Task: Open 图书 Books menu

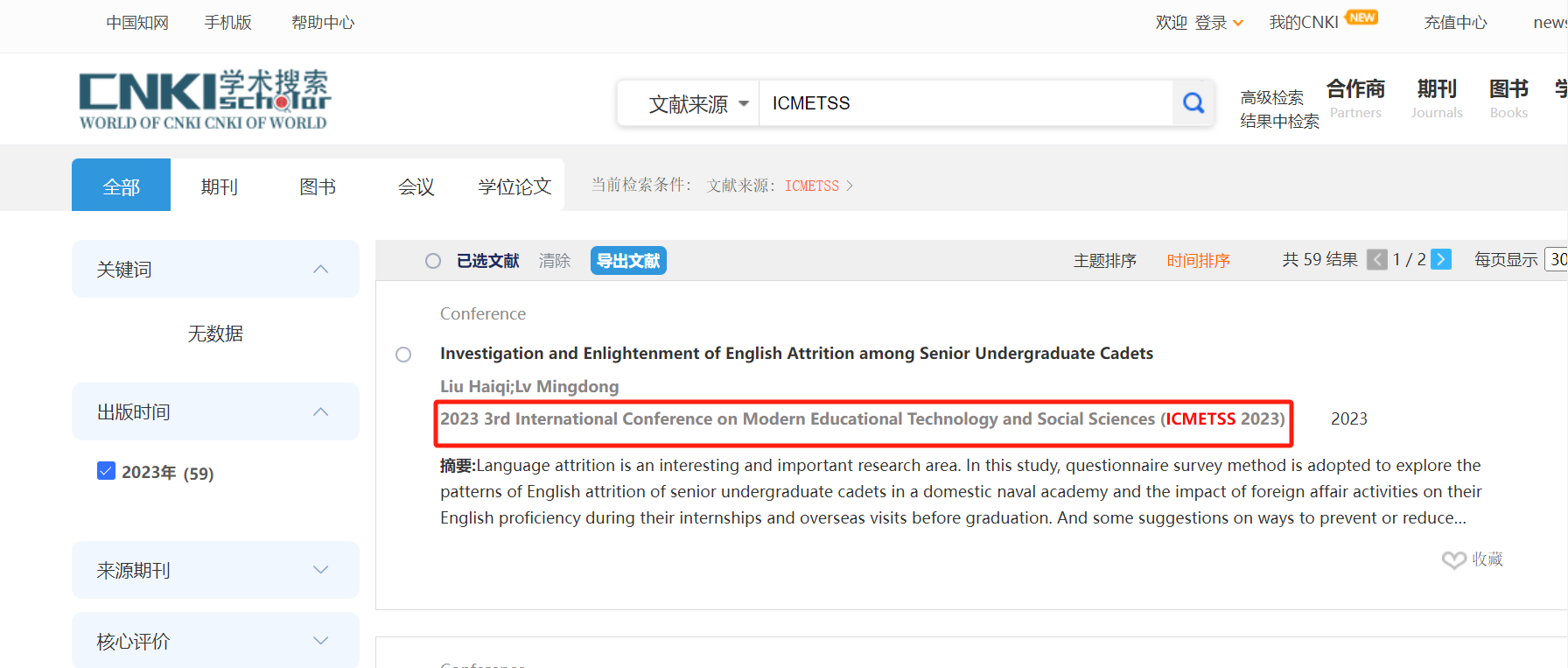Action: [1508, 99]
